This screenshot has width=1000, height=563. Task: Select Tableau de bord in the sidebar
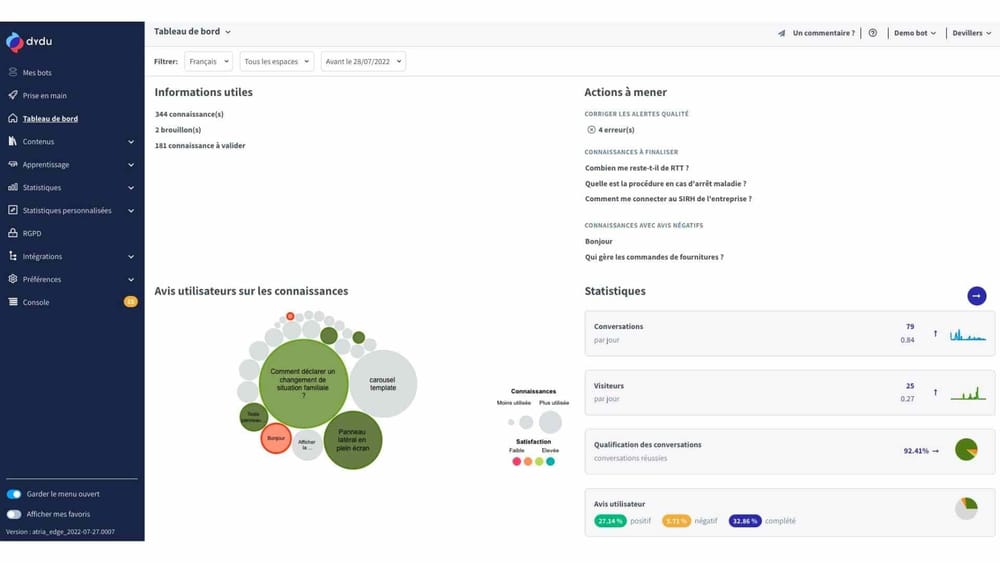click(x=50, y=119)
